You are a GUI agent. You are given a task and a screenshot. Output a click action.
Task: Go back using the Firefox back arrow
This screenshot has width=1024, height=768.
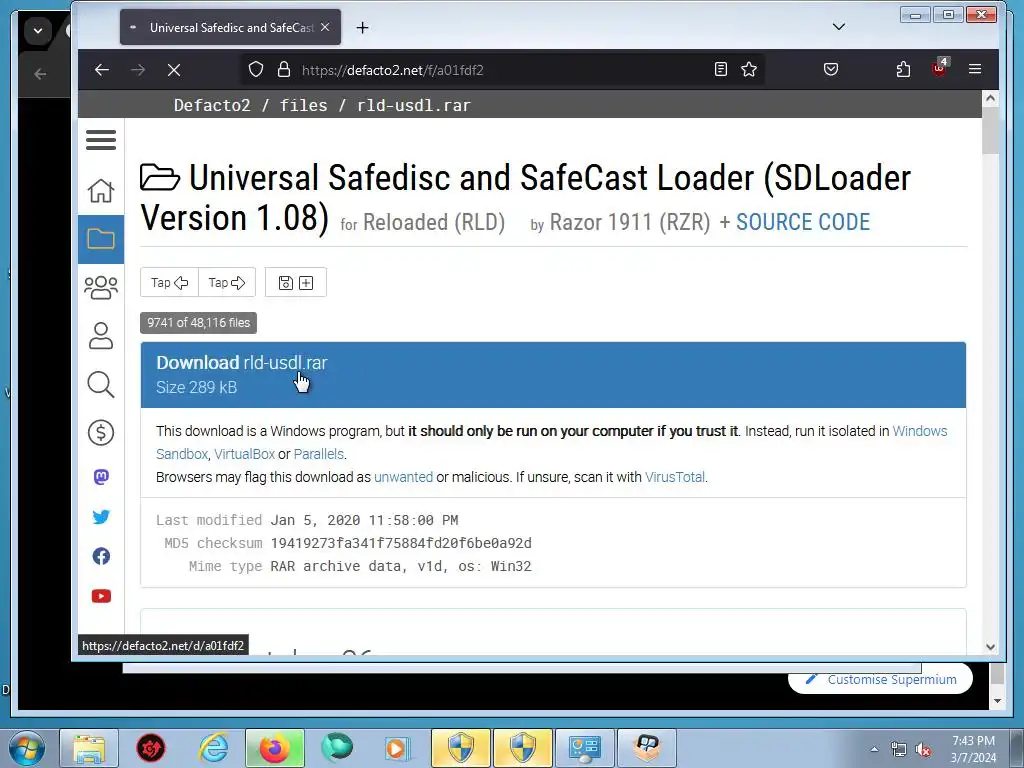click(101, 70)
